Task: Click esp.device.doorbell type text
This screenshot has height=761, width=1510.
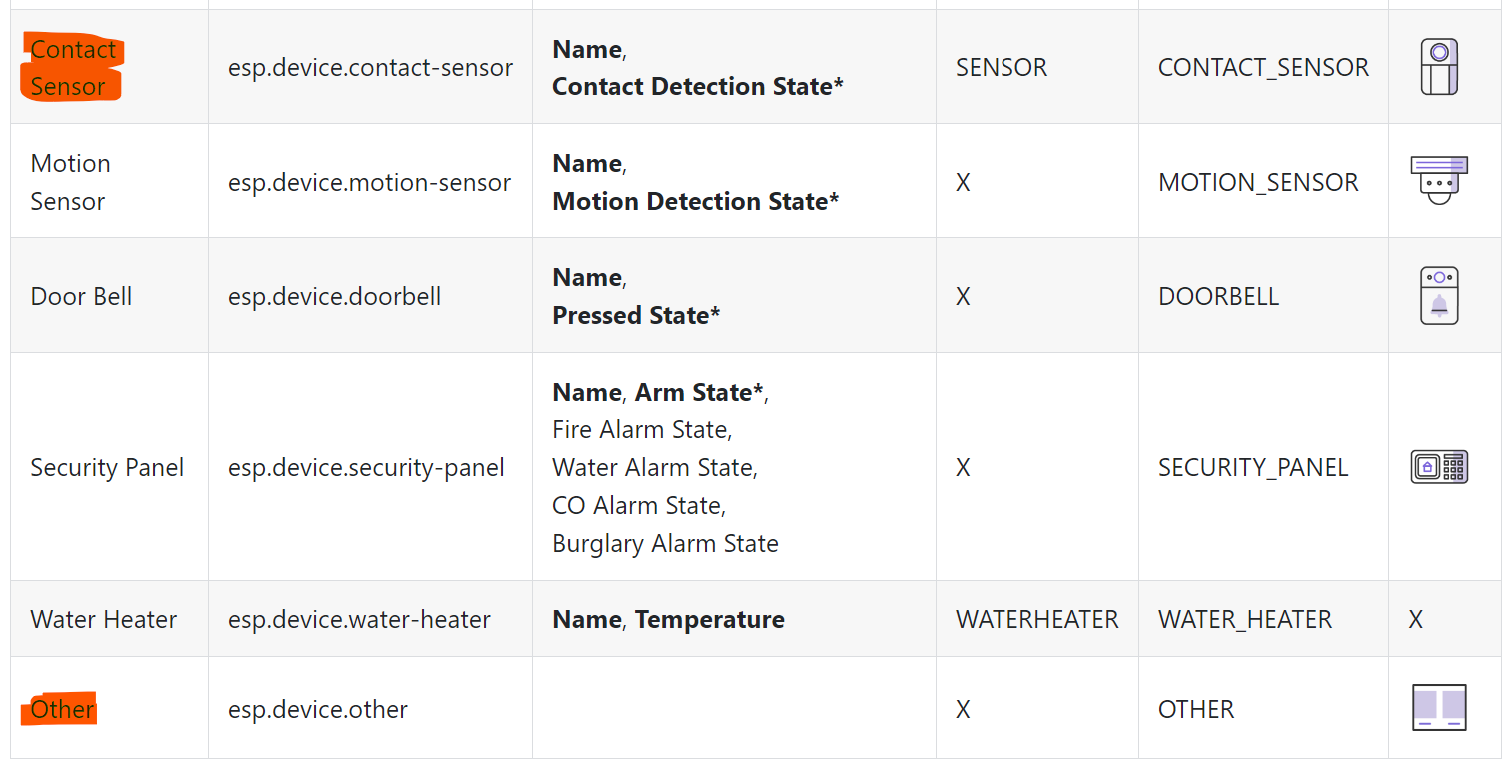Action: click(334, 296)
